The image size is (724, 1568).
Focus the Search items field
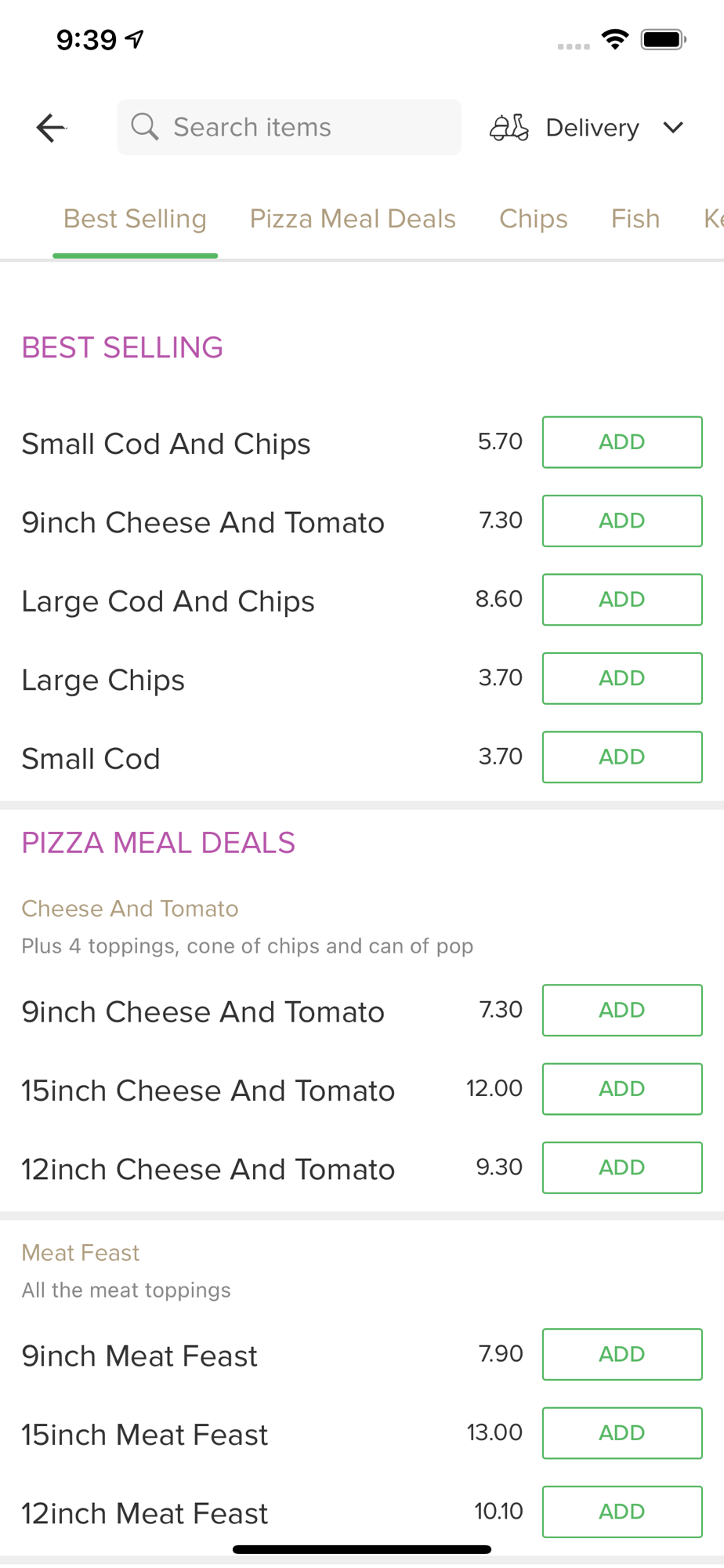pyautogui.click(x=289, y=127)
